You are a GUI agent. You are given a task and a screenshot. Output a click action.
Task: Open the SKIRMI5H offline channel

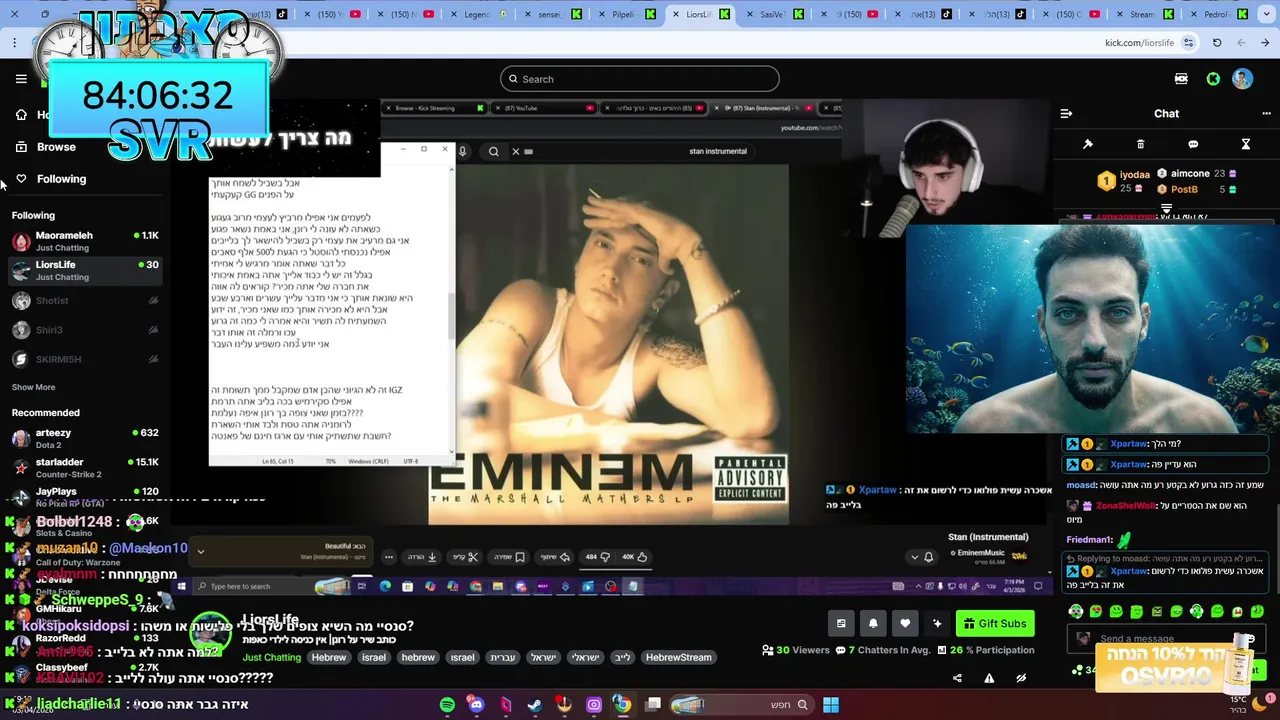coord(85,359)
